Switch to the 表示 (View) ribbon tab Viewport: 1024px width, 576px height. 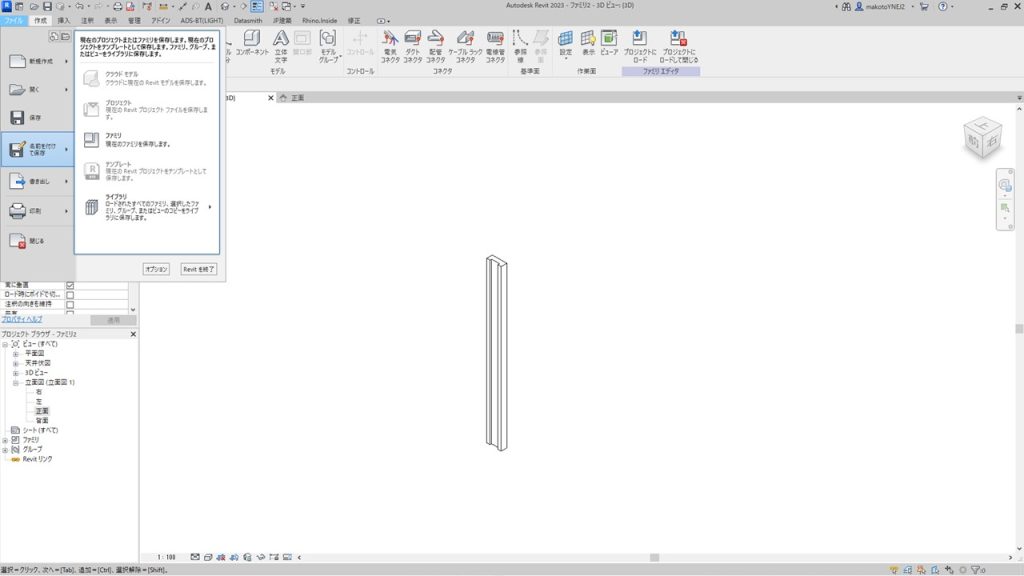coord(111,21)
